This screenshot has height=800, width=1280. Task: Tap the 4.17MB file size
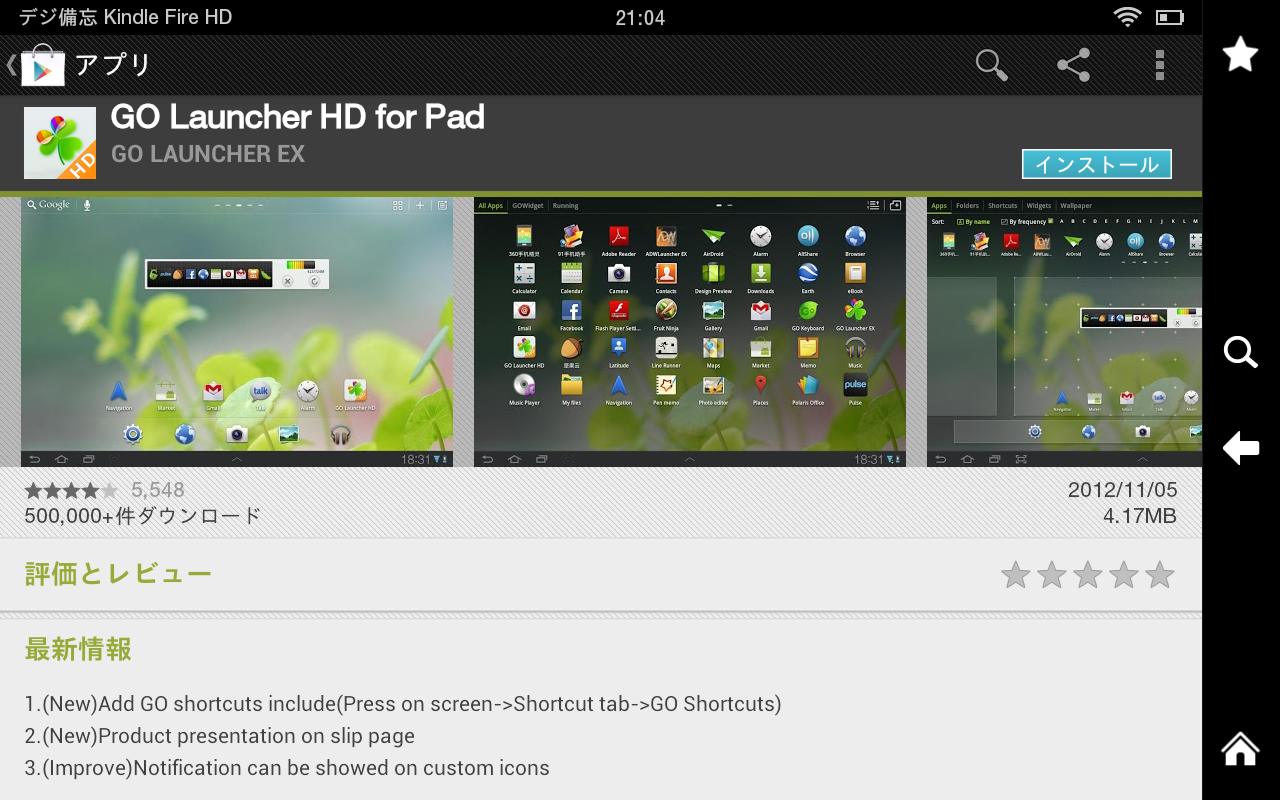(1140, 516)
